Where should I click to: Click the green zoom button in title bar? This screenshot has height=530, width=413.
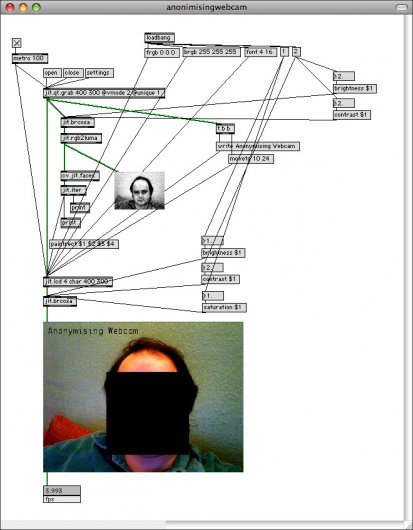[36, 7]
